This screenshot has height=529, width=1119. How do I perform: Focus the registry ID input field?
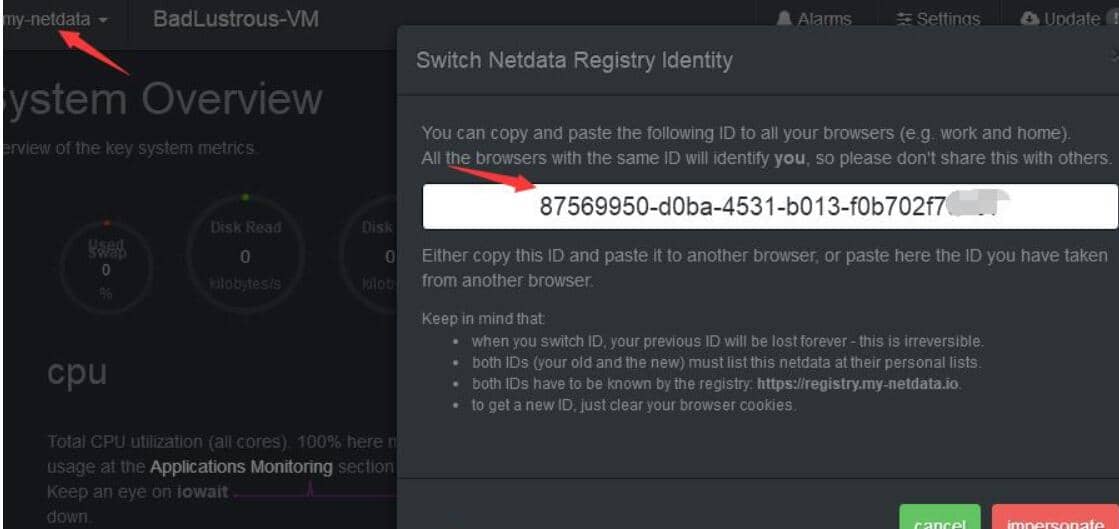point(770,207)
